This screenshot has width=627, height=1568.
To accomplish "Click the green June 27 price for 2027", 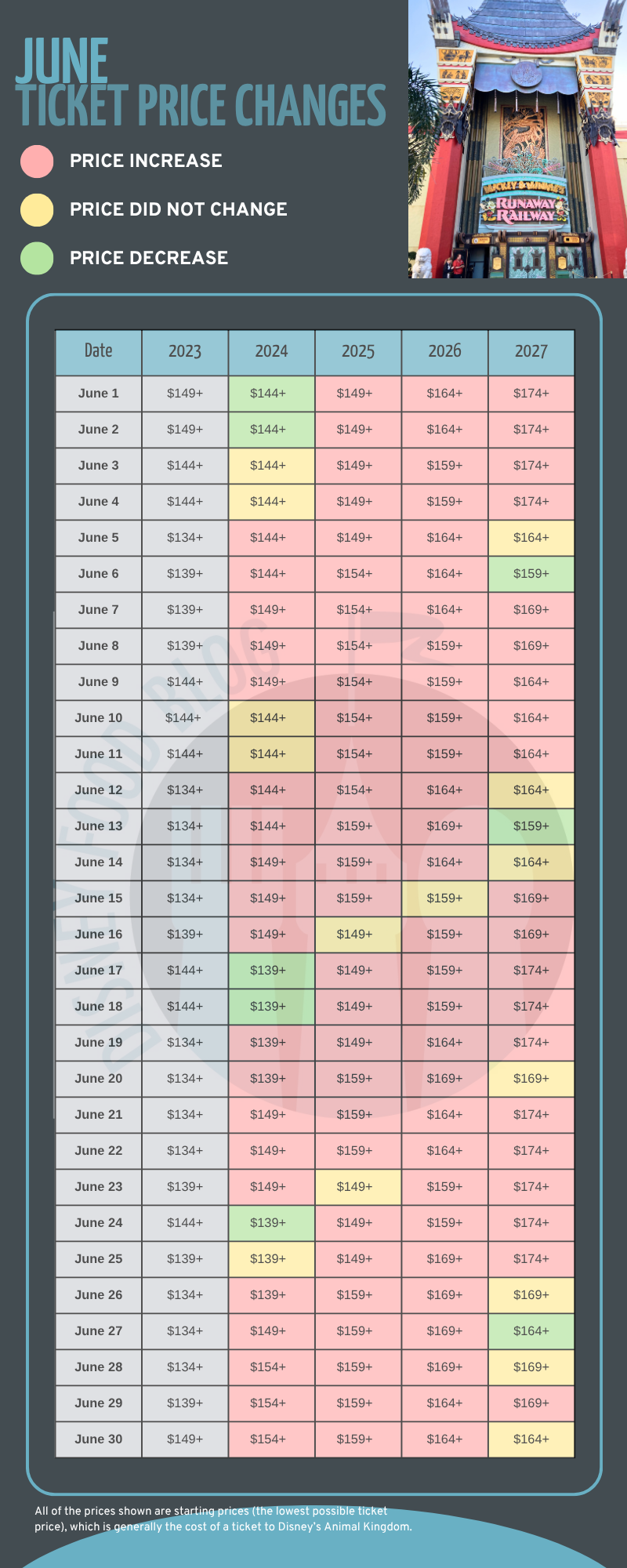I will click(531, 1331).
